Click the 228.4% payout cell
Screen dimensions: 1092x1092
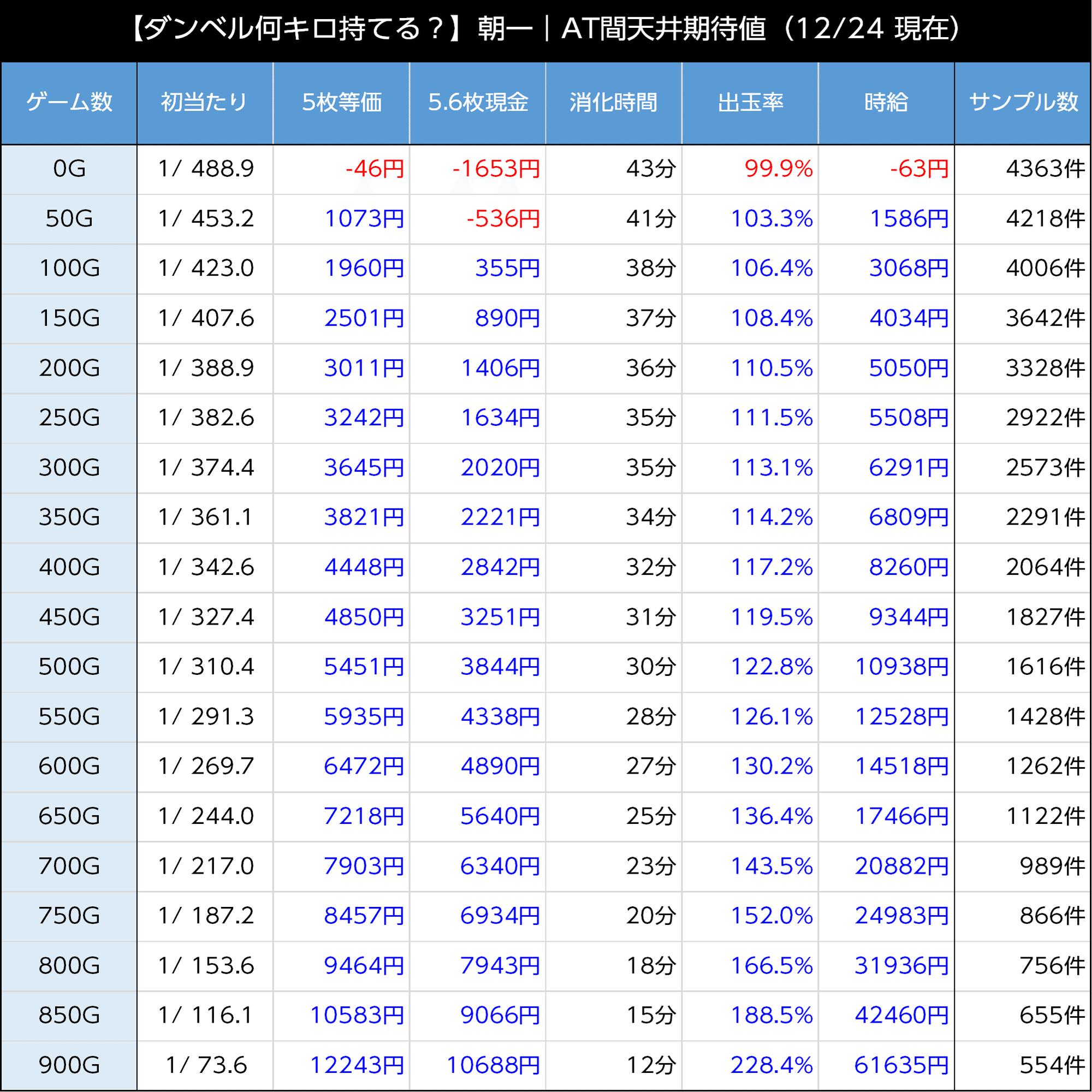click(750, 1066)
